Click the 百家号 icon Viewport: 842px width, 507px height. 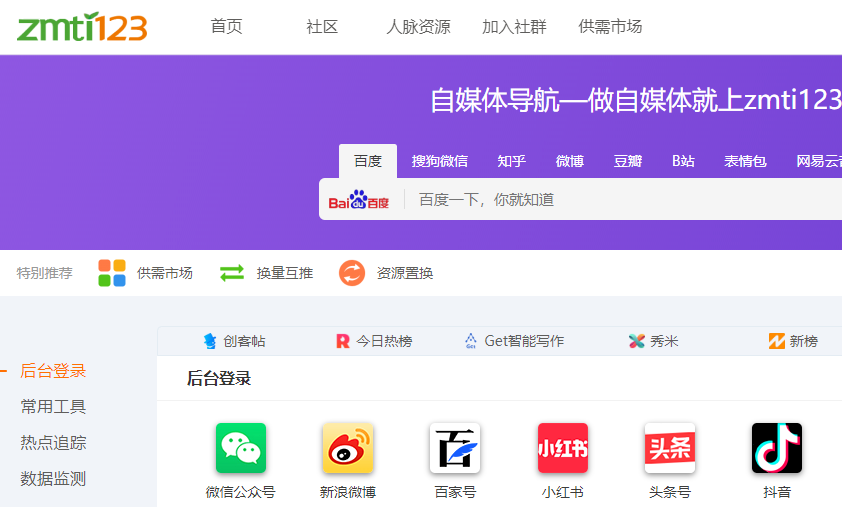tap(455, 448)
